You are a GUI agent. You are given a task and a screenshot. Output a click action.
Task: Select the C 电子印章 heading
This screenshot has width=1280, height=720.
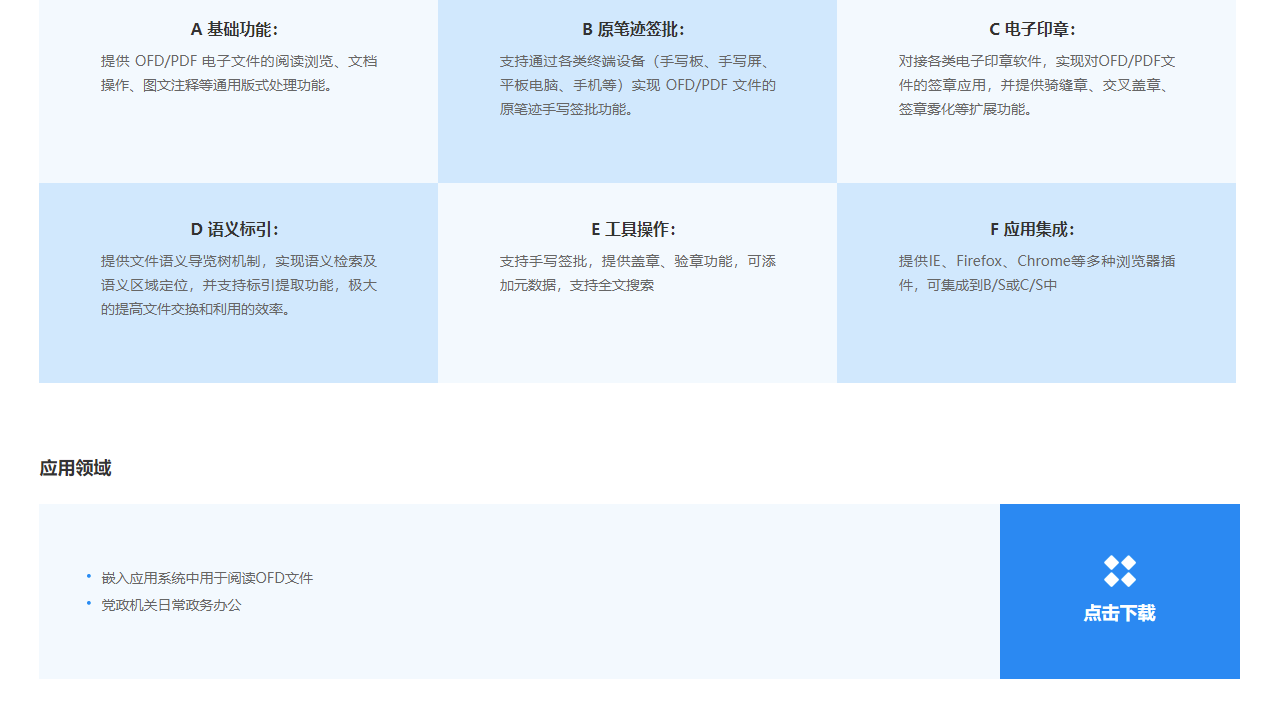pos(1033,29)
